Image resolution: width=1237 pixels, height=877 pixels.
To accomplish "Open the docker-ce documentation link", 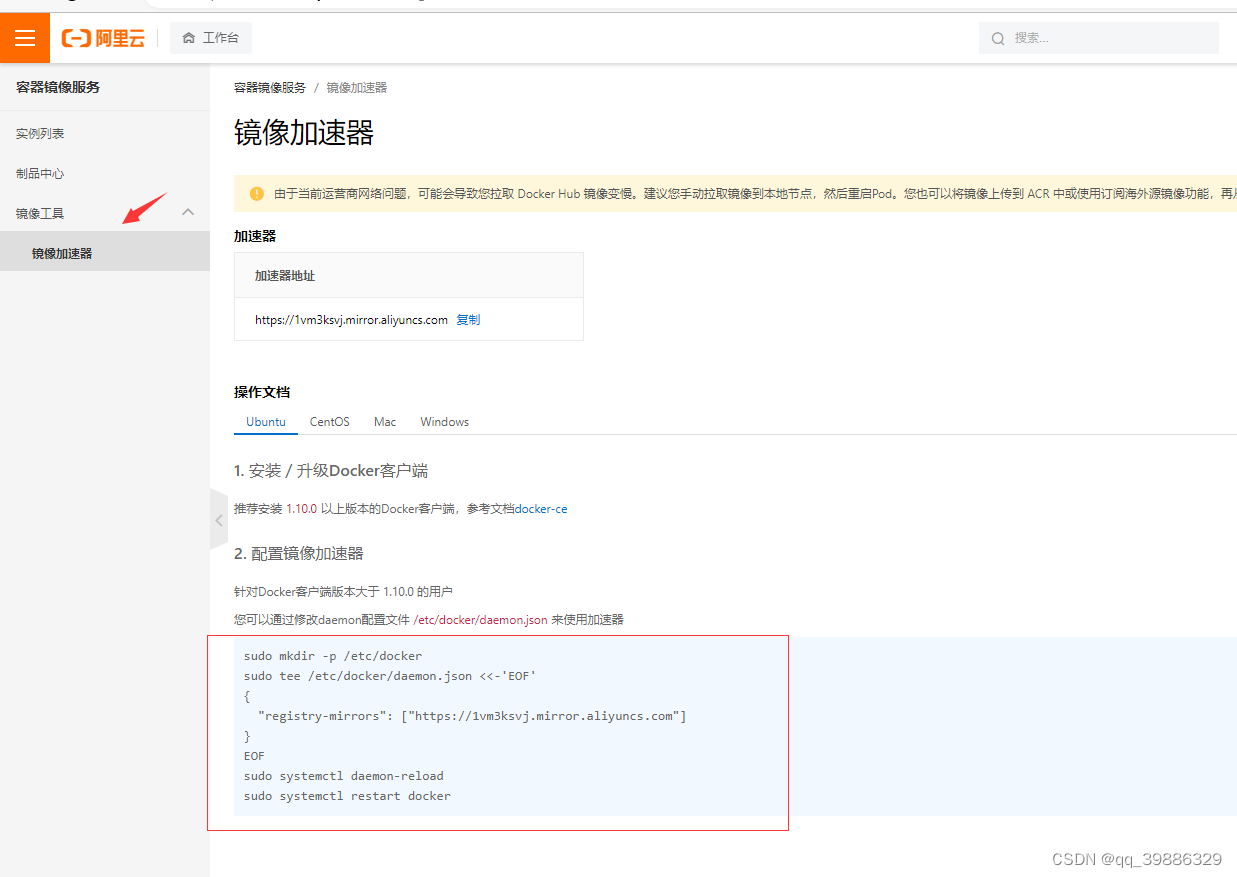I will (x=541, y=509).
